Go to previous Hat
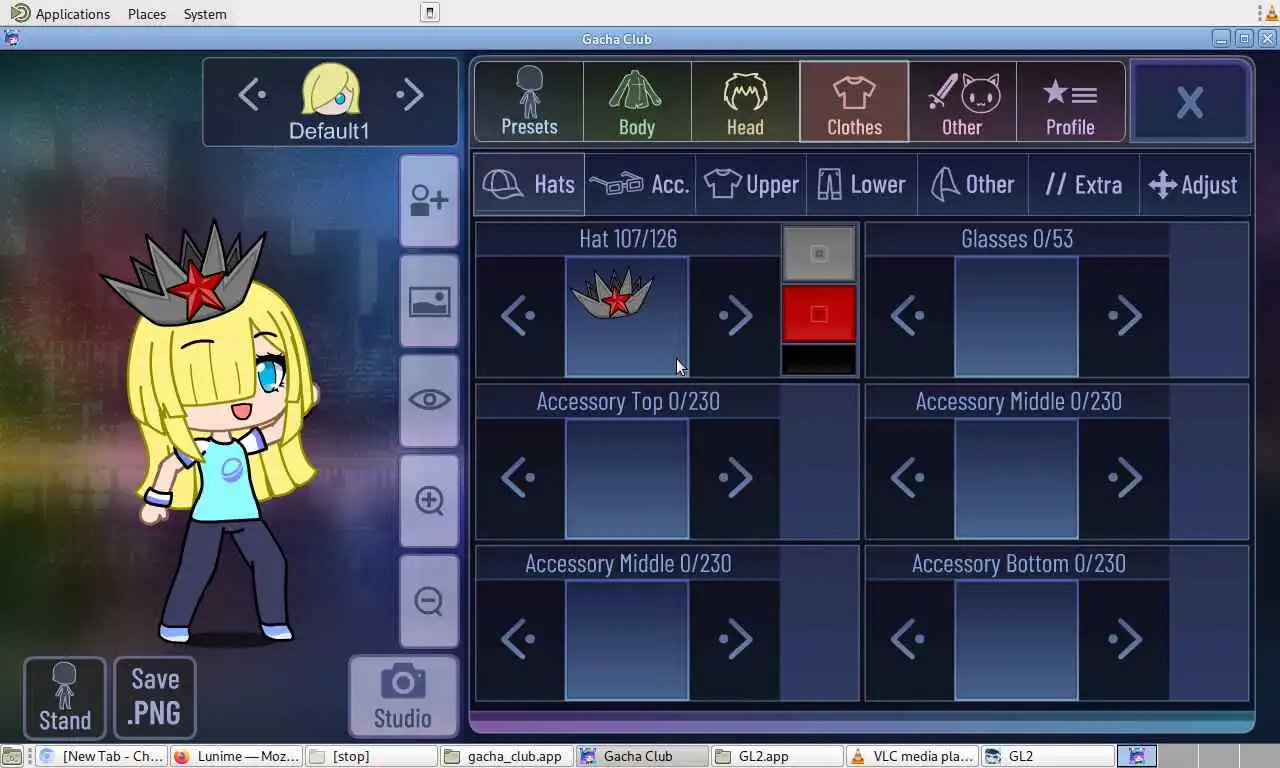The width and height of the screenshot is (1280, 768). click(x=519, y=316)
